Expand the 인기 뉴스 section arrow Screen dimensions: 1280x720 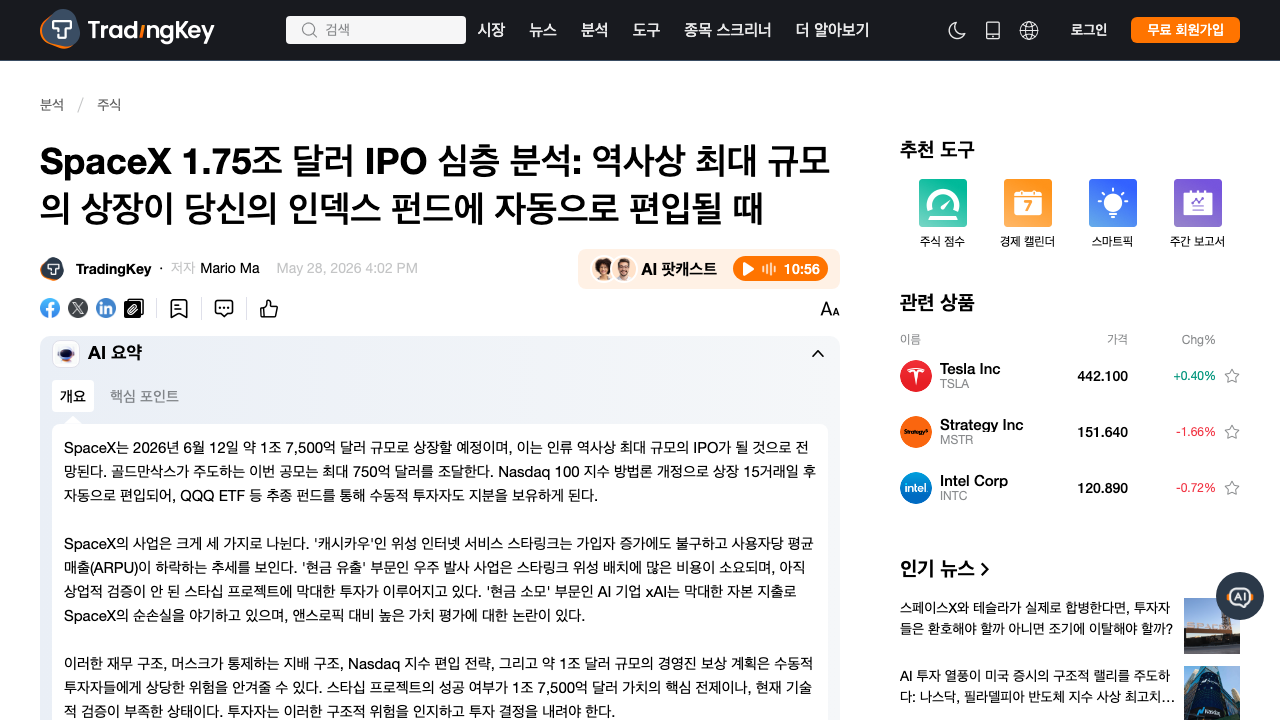[x=985, y=569]
